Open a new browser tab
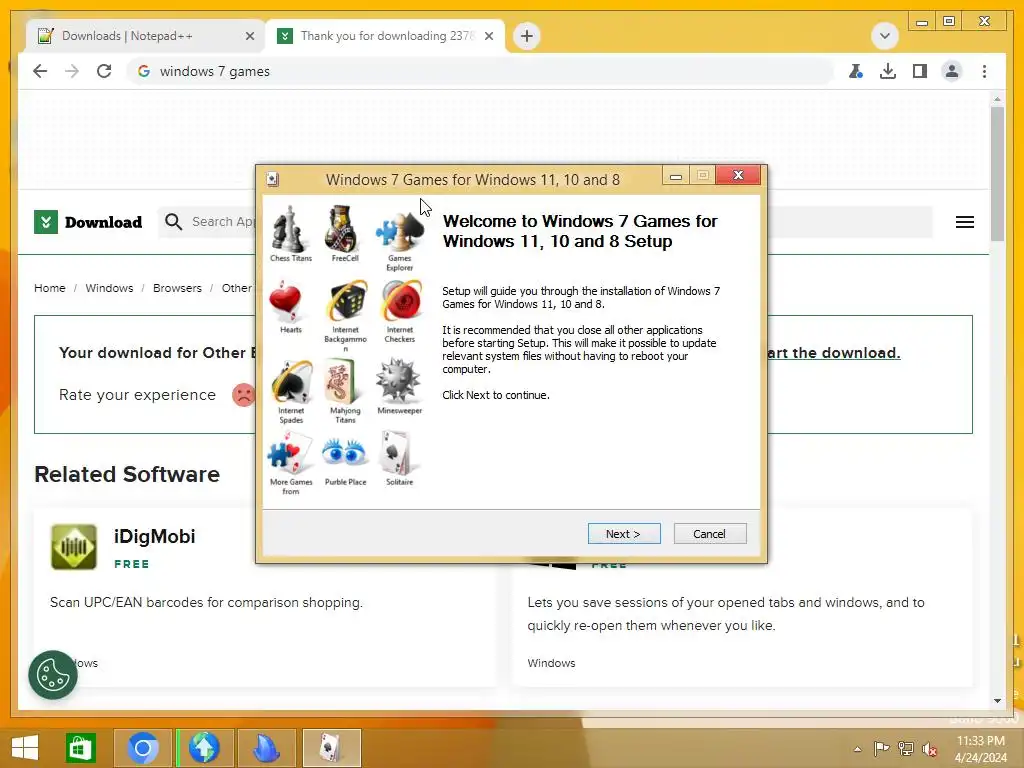This screenshot has width=1024, height=768. (527, 36)
